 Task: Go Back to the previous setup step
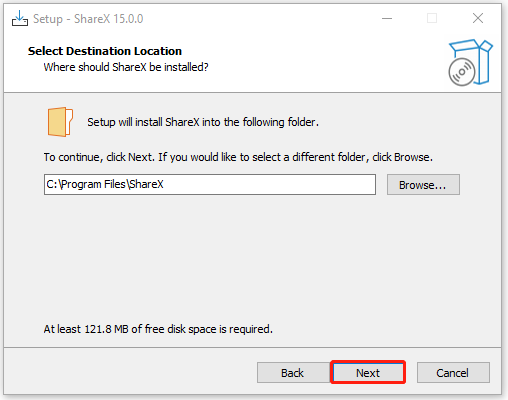pyautogui.click(x=292, y=373)
